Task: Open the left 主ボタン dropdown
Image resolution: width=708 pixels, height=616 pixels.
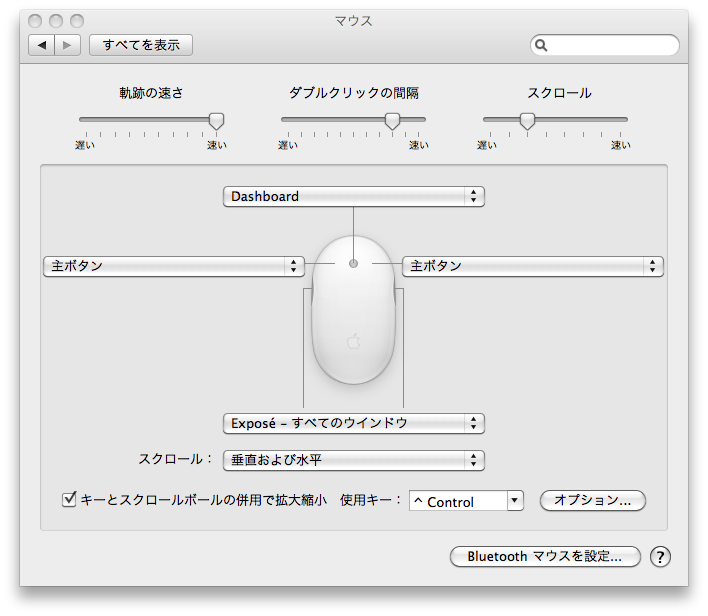Action: (173, 266)
